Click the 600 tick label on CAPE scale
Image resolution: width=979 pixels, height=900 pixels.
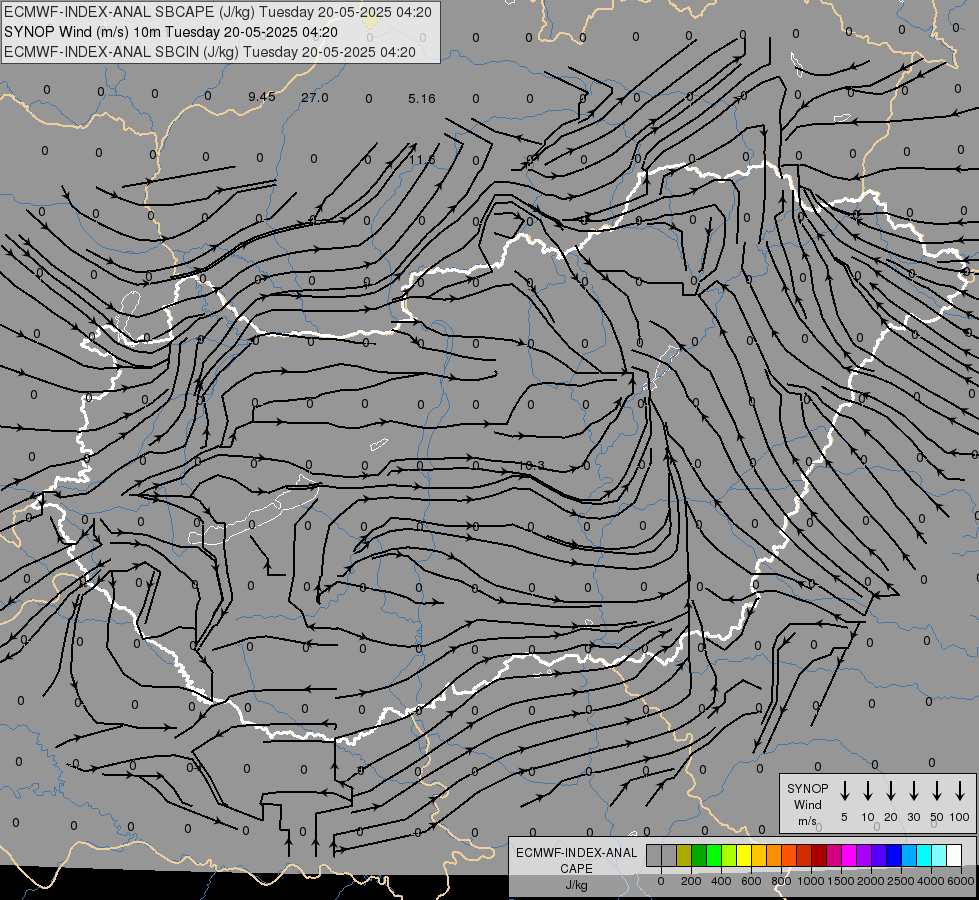751,881
